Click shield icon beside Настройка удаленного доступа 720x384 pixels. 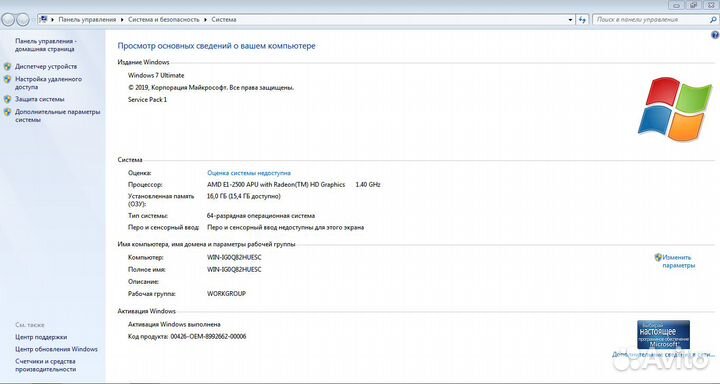7,79
